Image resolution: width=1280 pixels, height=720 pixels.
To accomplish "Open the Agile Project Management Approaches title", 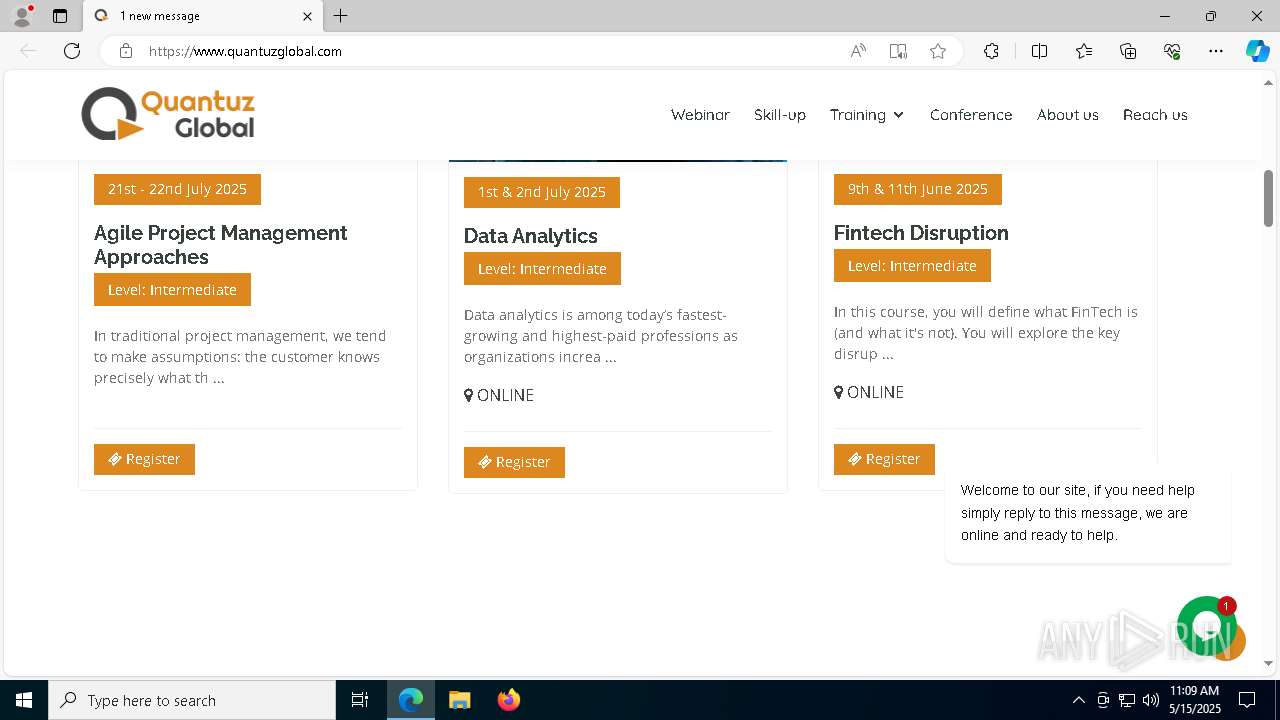I will (x=221, y=245).
